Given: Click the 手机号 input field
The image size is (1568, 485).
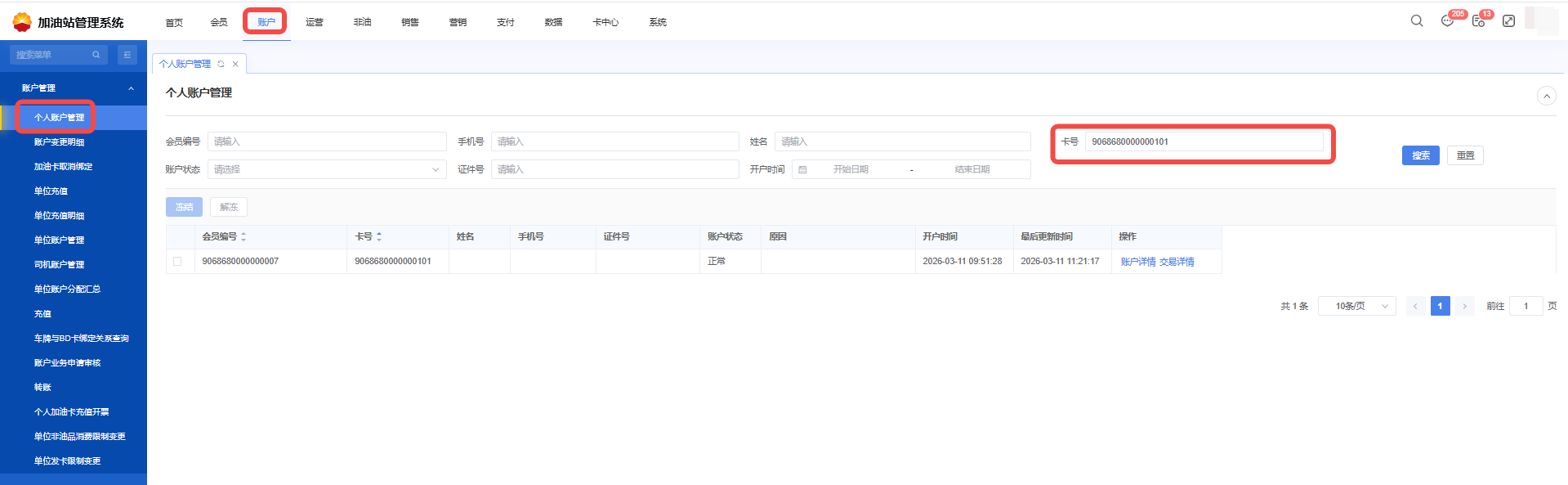Looking at the screenshot, I should 614,141.
